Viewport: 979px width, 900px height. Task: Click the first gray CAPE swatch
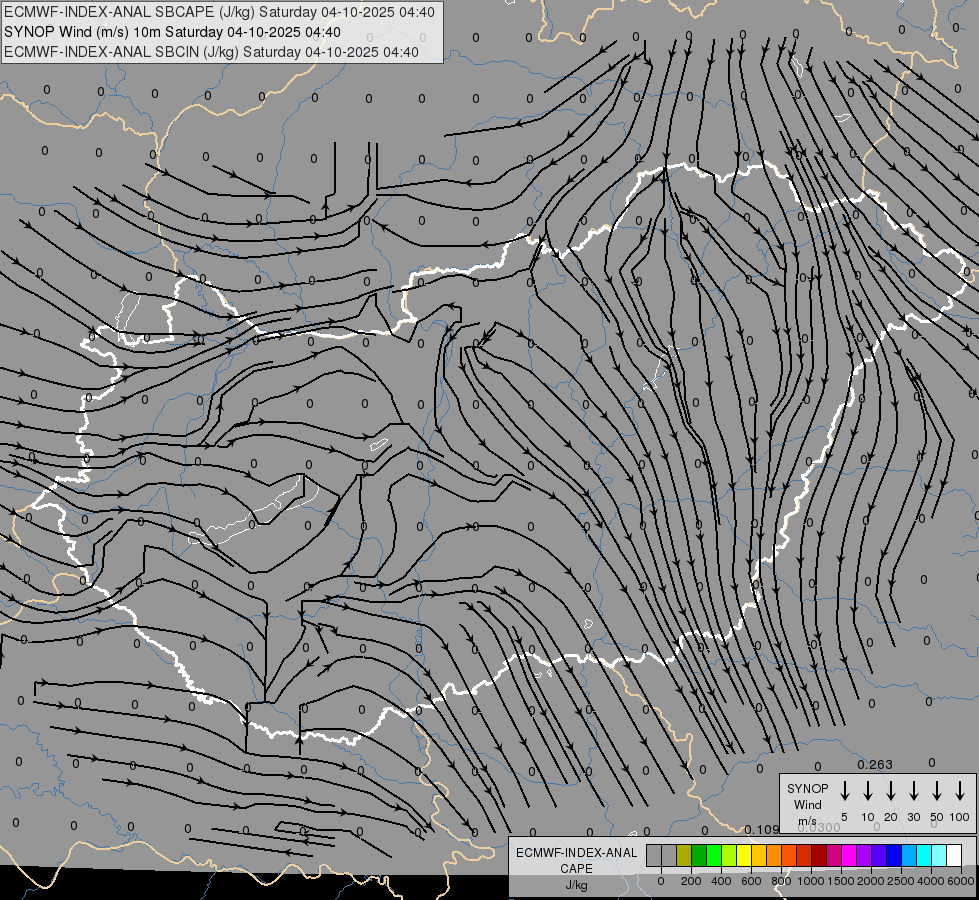(654, 855)
